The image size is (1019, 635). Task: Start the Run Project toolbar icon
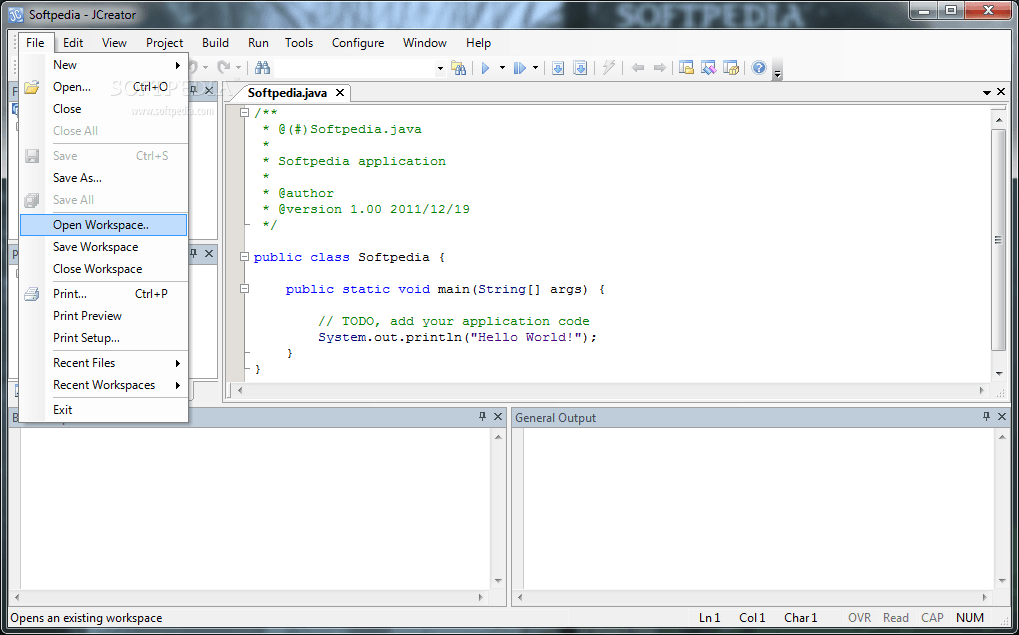coord(520,68)
